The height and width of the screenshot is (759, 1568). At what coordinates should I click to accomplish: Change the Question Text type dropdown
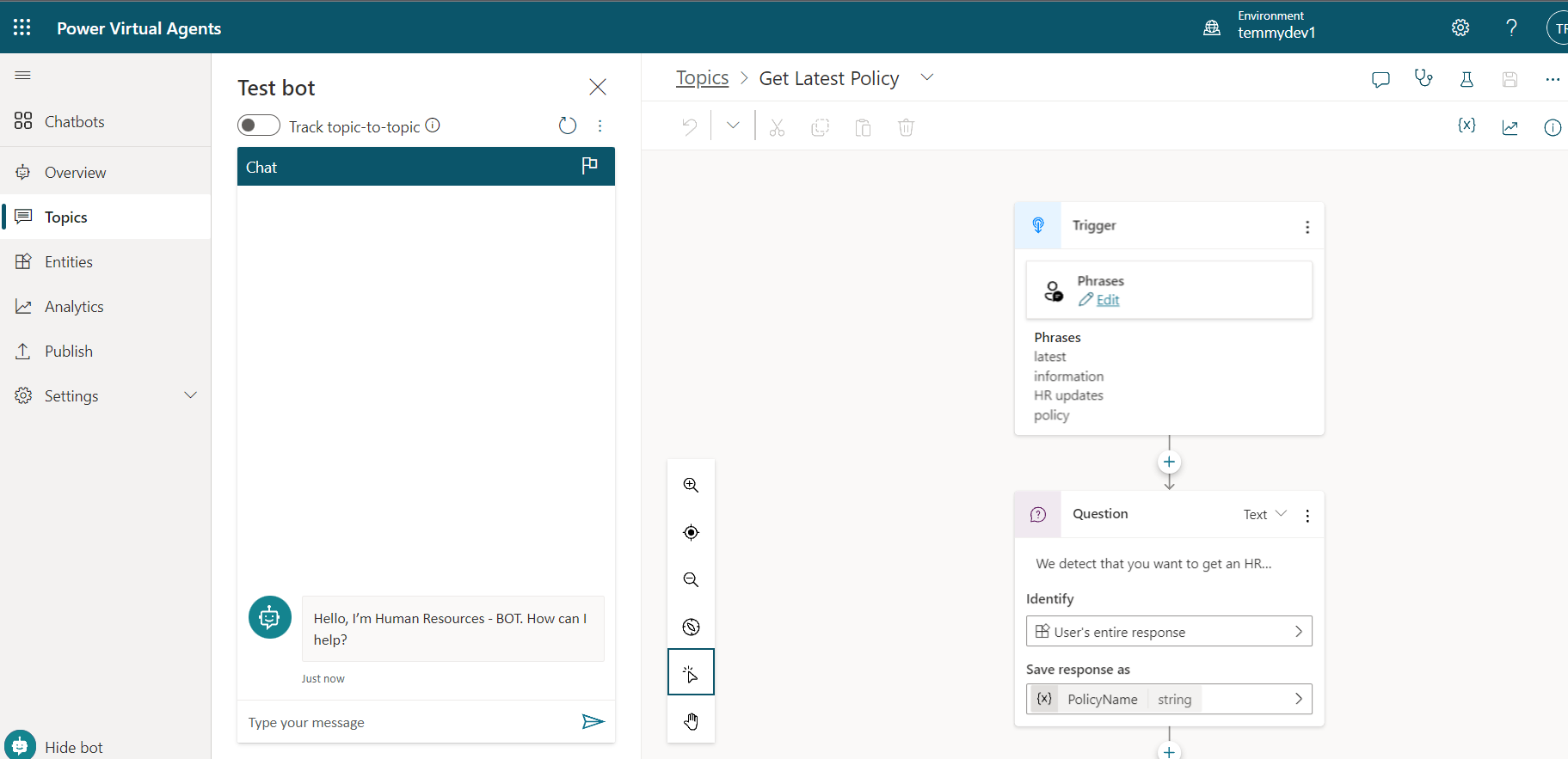click(x=1265, y=514)
